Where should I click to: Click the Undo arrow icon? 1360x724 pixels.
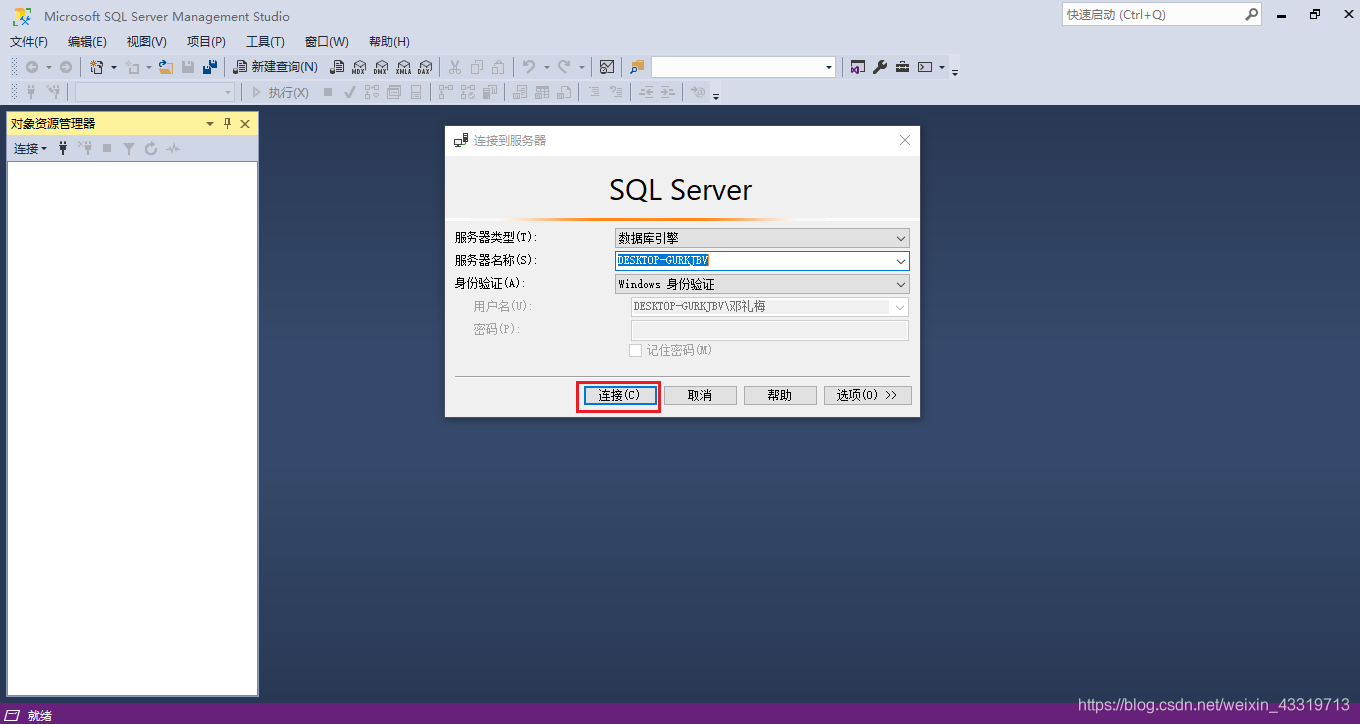(x=529, y=67)
